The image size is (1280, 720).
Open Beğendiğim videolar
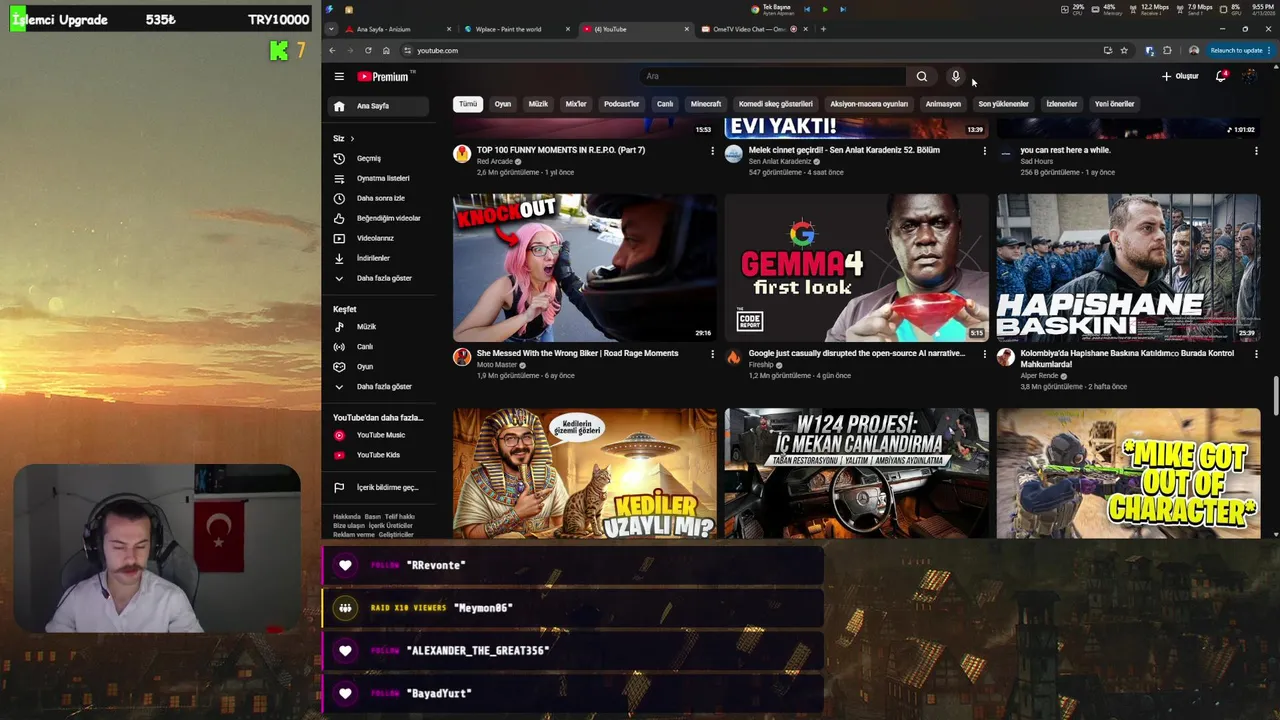(x=380, y=218)
